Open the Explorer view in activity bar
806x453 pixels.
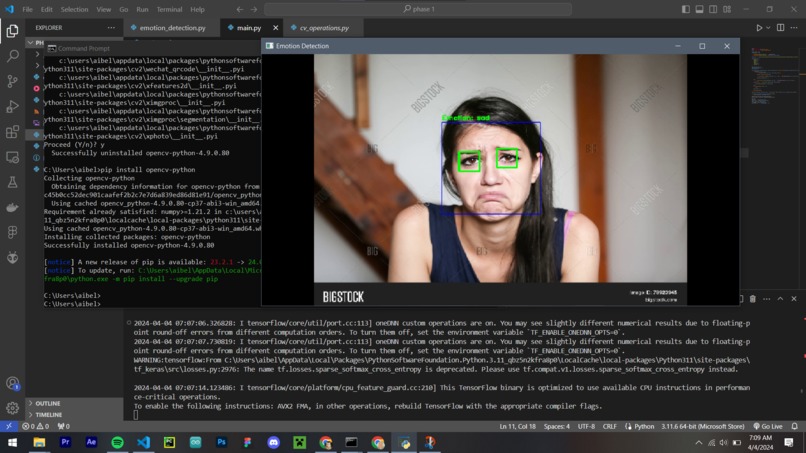pyautogui.click(x=12, y=31)
